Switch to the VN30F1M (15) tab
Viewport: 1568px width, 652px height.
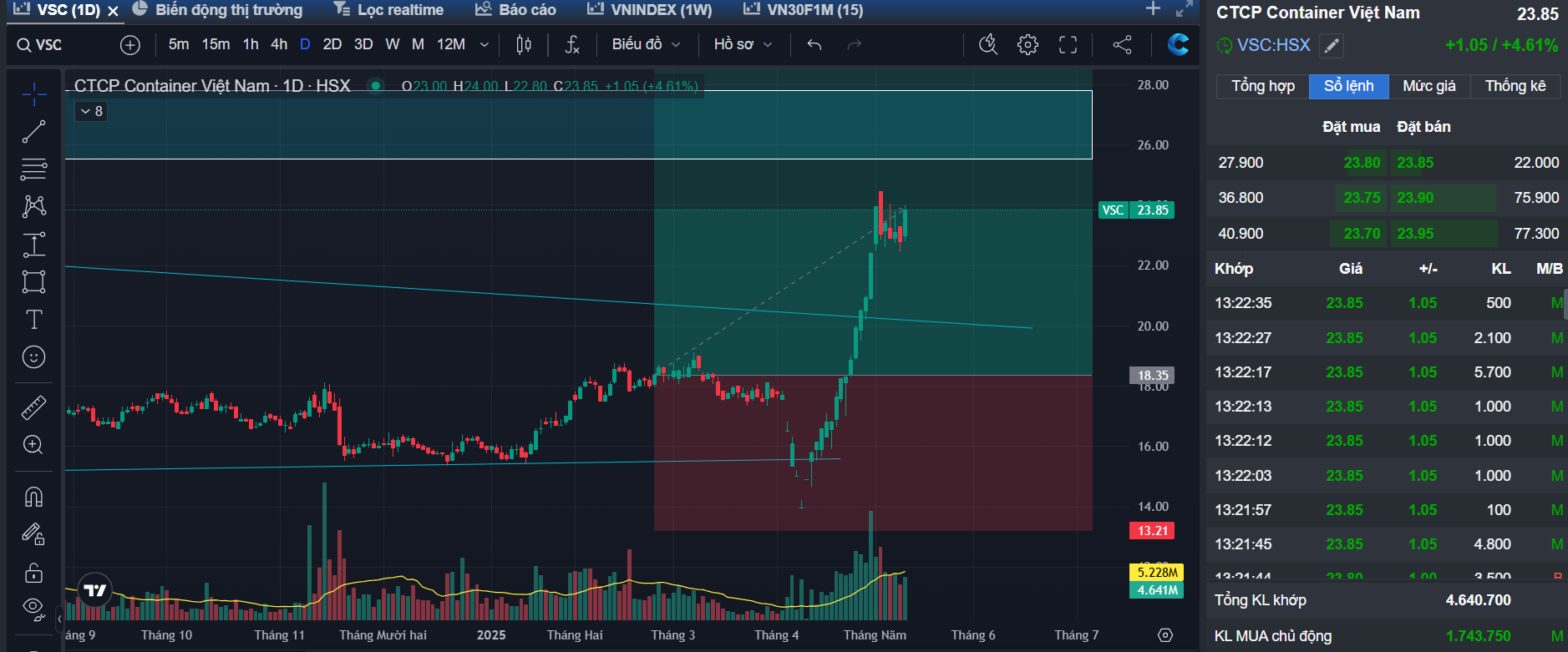pyautogui.click(x=803, y=10)
